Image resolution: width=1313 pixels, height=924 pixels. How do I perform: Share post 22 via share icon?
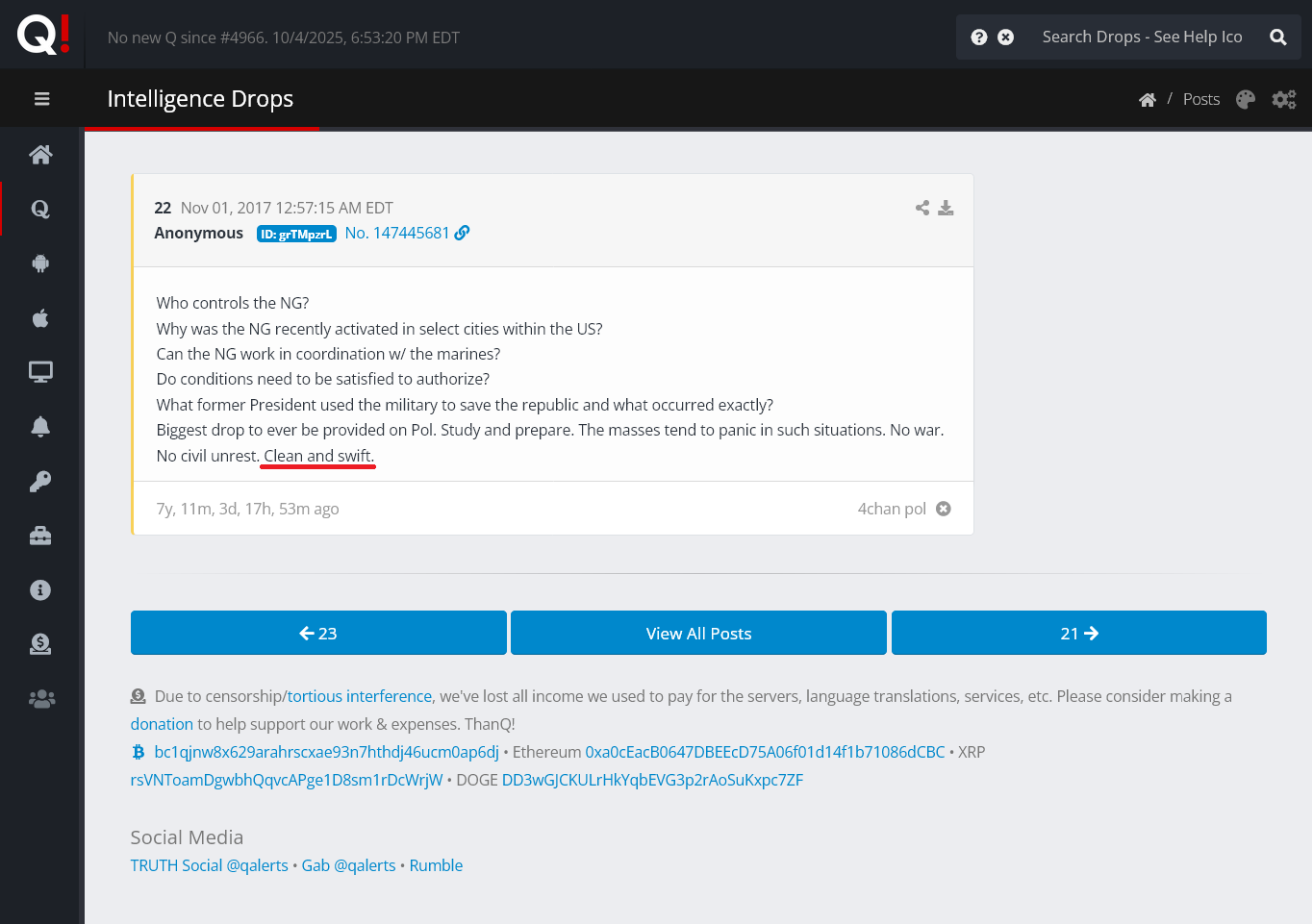tap(922, 208)
